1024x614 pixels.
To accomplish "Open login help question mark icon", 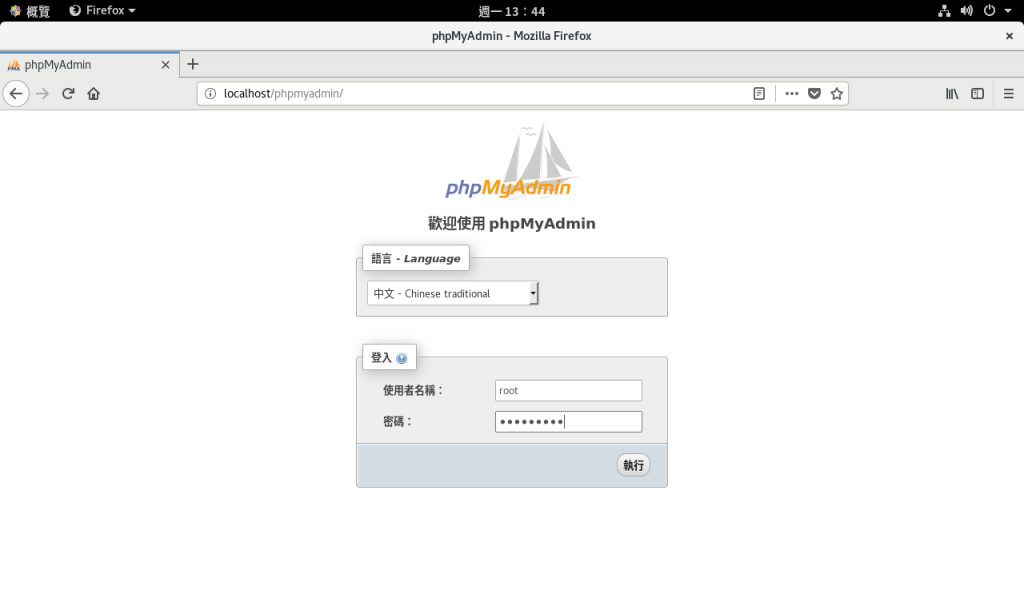I will tap(402, 358).
